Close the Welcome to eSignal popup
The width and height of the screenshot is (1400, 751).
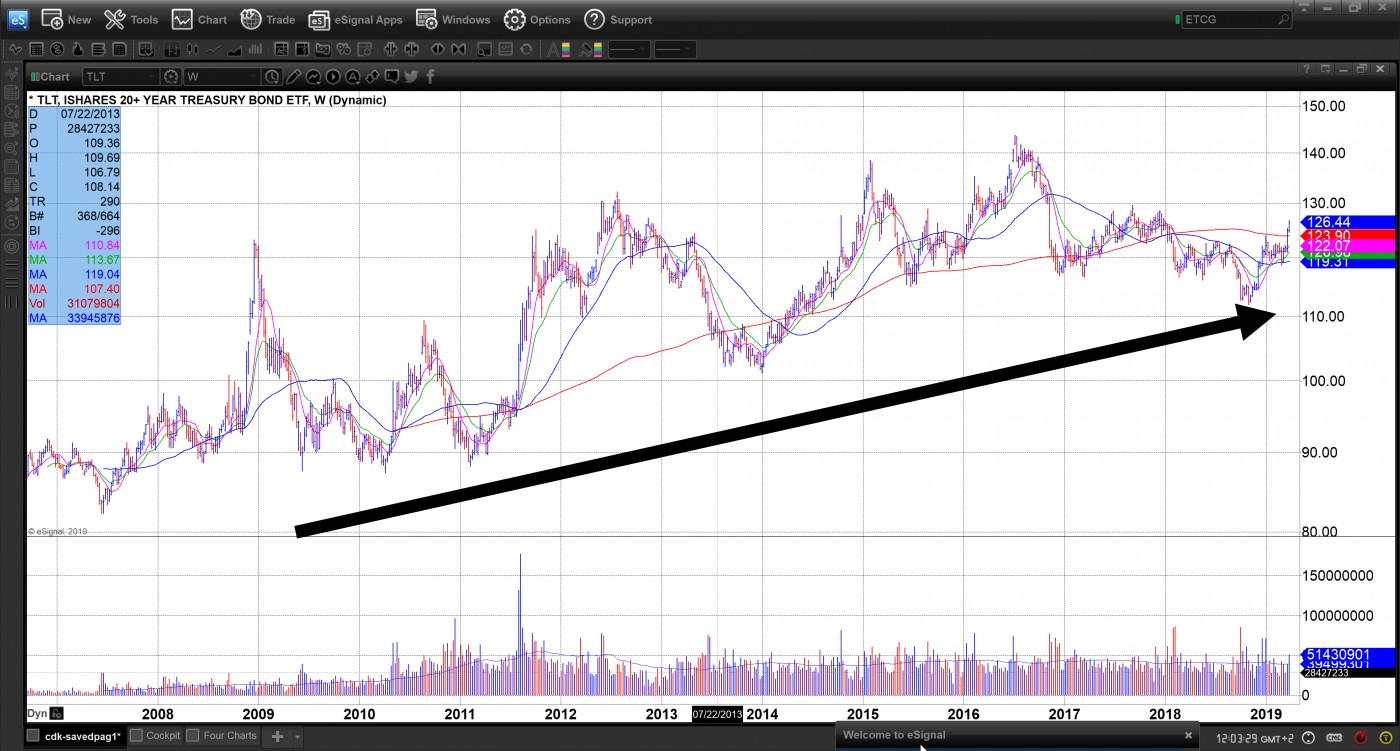[x=1188, y=735]
